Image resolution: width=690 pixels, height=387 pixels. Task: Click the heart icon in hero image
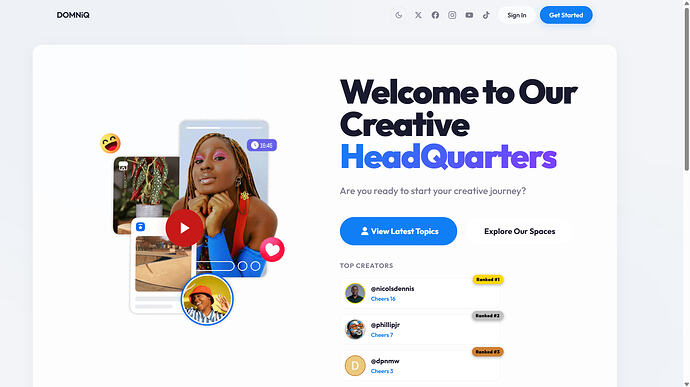(x=272, y=250)
